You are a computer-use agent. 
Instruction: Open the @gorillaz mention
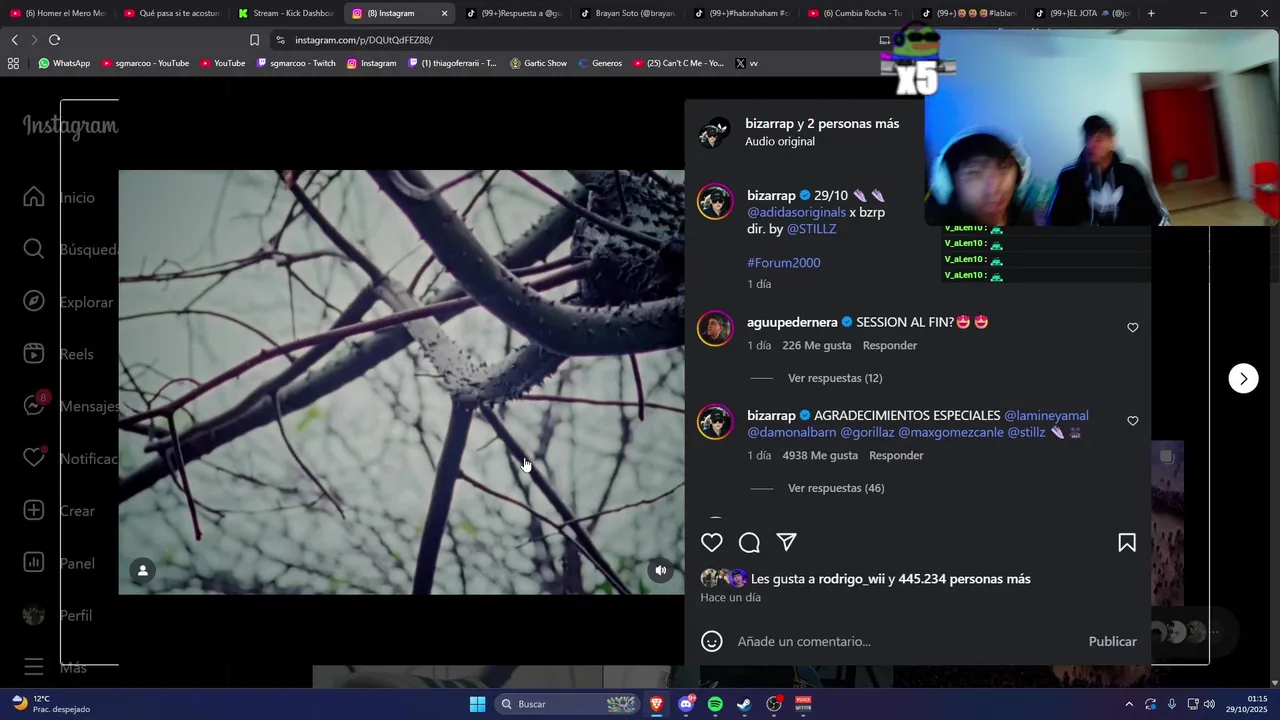click(867, 432)
